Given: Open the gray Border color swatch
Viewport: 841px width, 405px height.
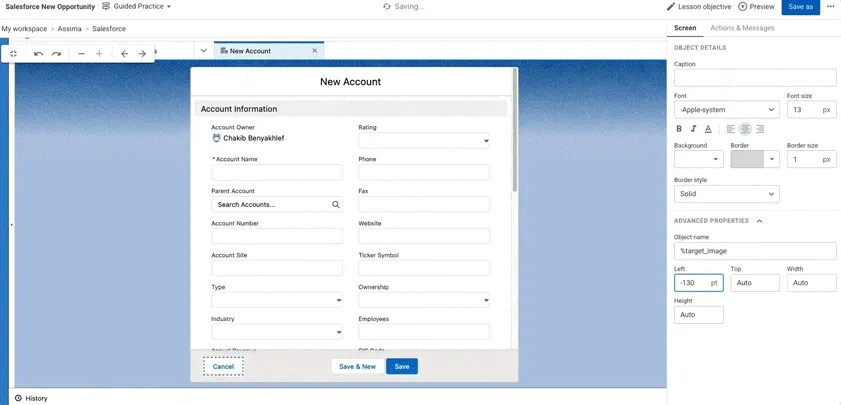Looking at the screenshot, I should (x=756, y=159).
